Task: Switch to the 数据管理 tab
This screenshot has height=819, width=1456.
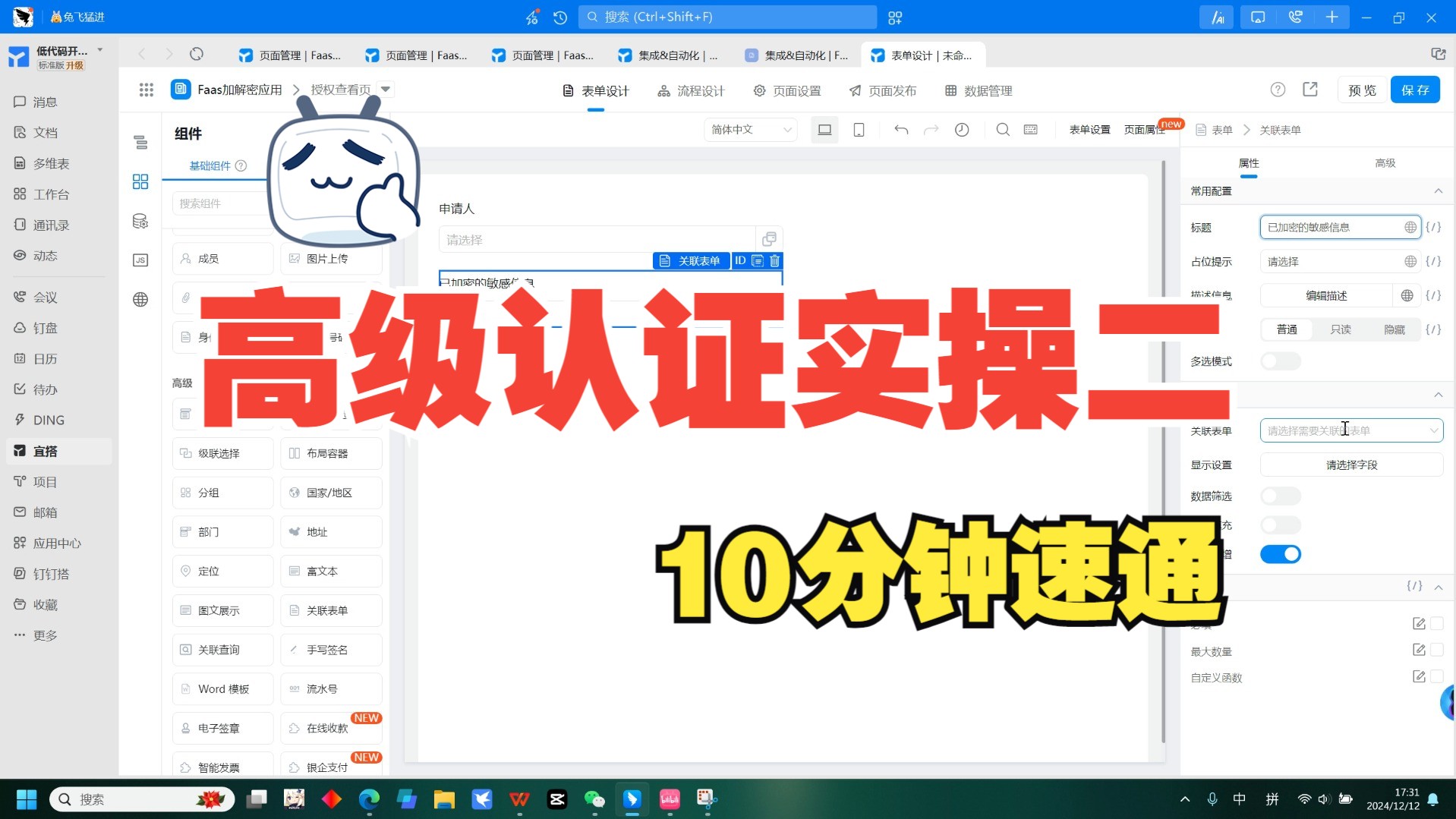Action: click(x=979, y=90)
